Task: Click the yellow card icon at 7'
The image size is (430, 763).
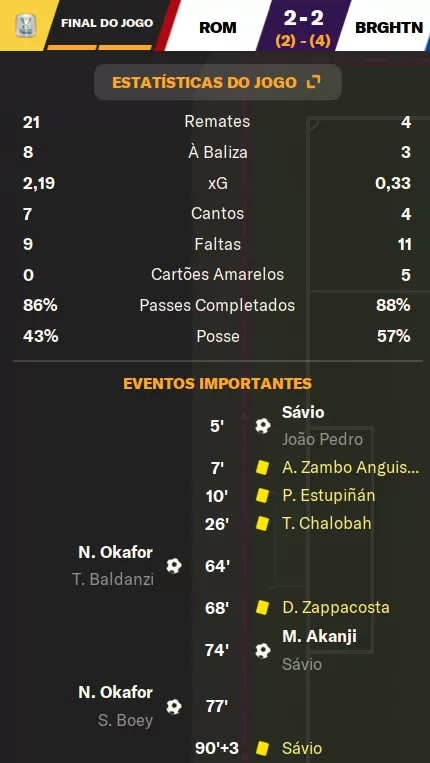Action: coord(263,468)
